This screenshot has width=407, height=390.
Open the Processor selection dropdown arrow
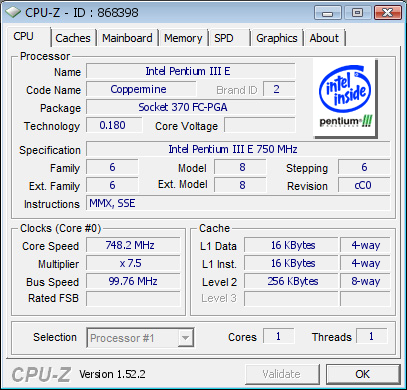185,338
